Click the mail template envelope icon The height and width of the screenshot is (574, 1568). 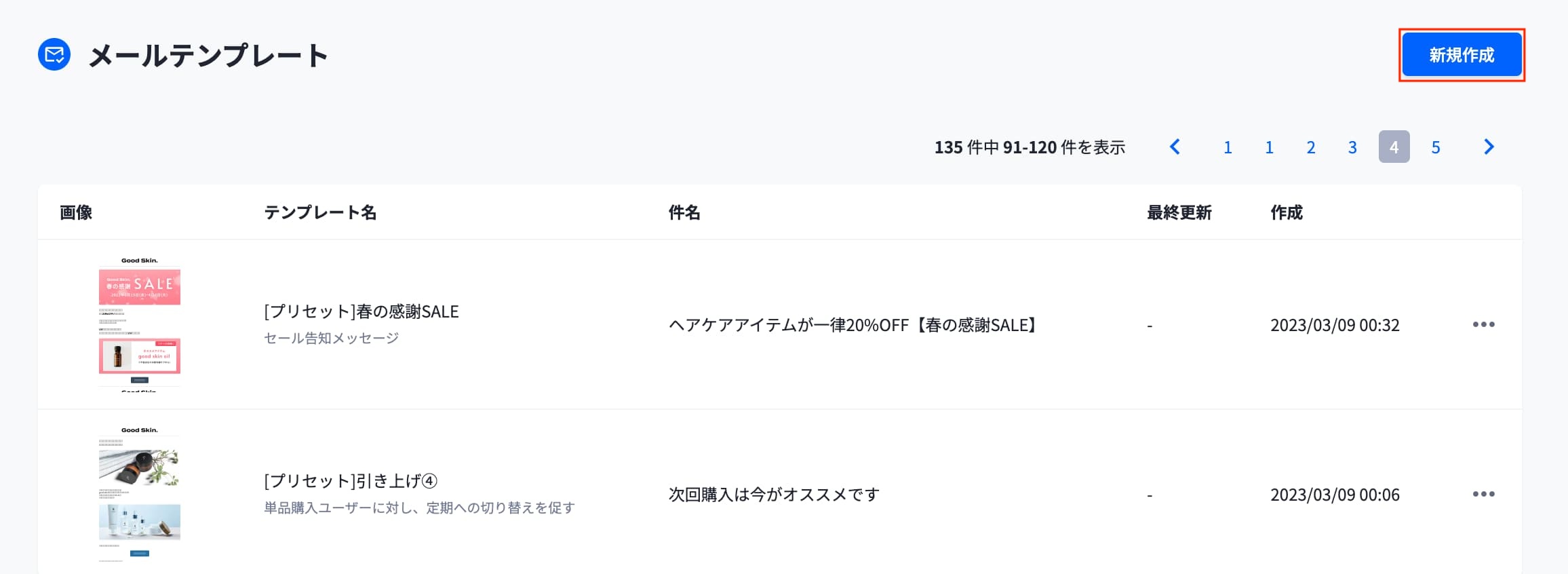pyautogui.click(x=54, y=54)
